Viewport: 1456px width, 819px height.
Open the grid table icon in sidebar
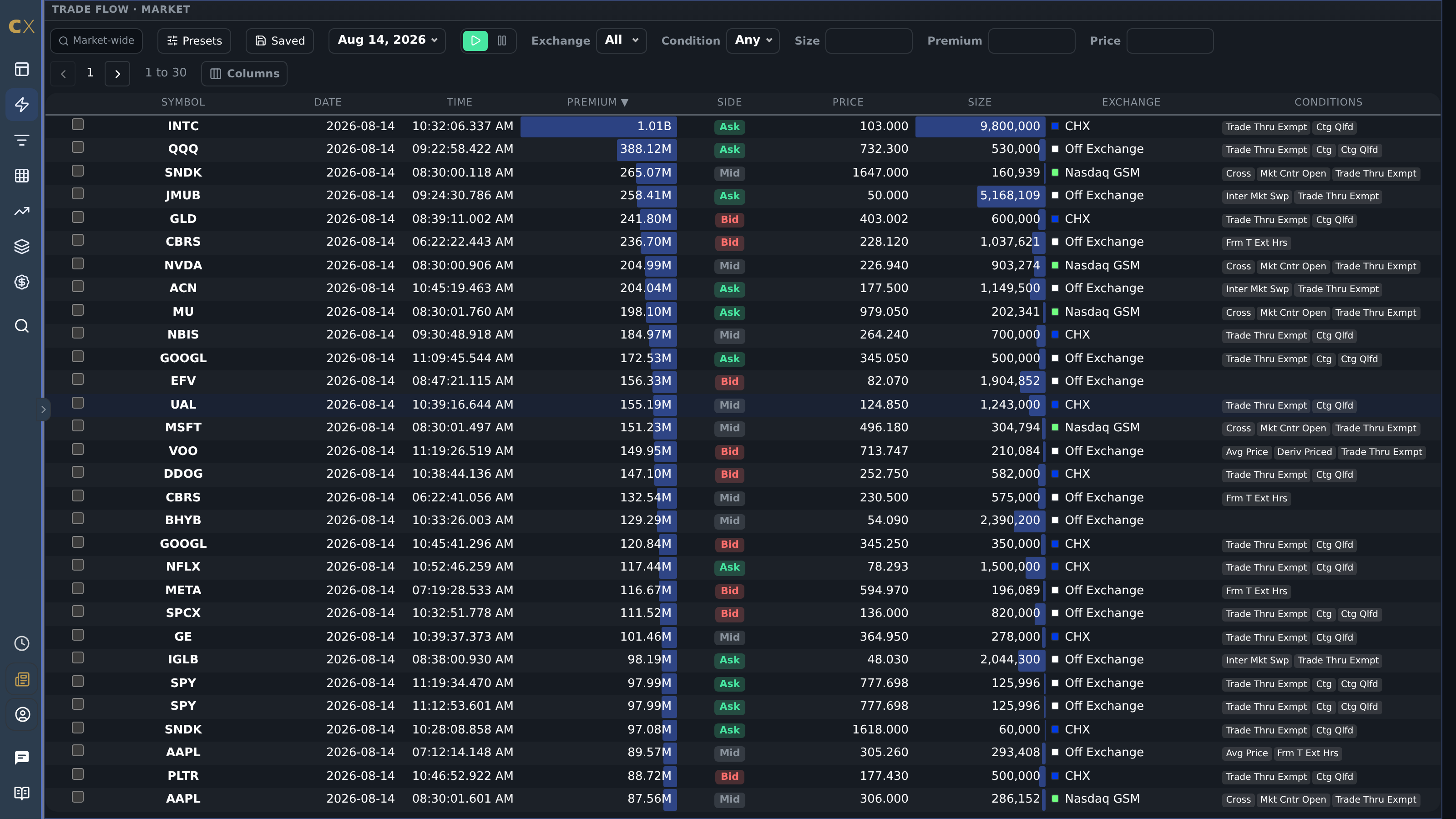pos(21,176)
